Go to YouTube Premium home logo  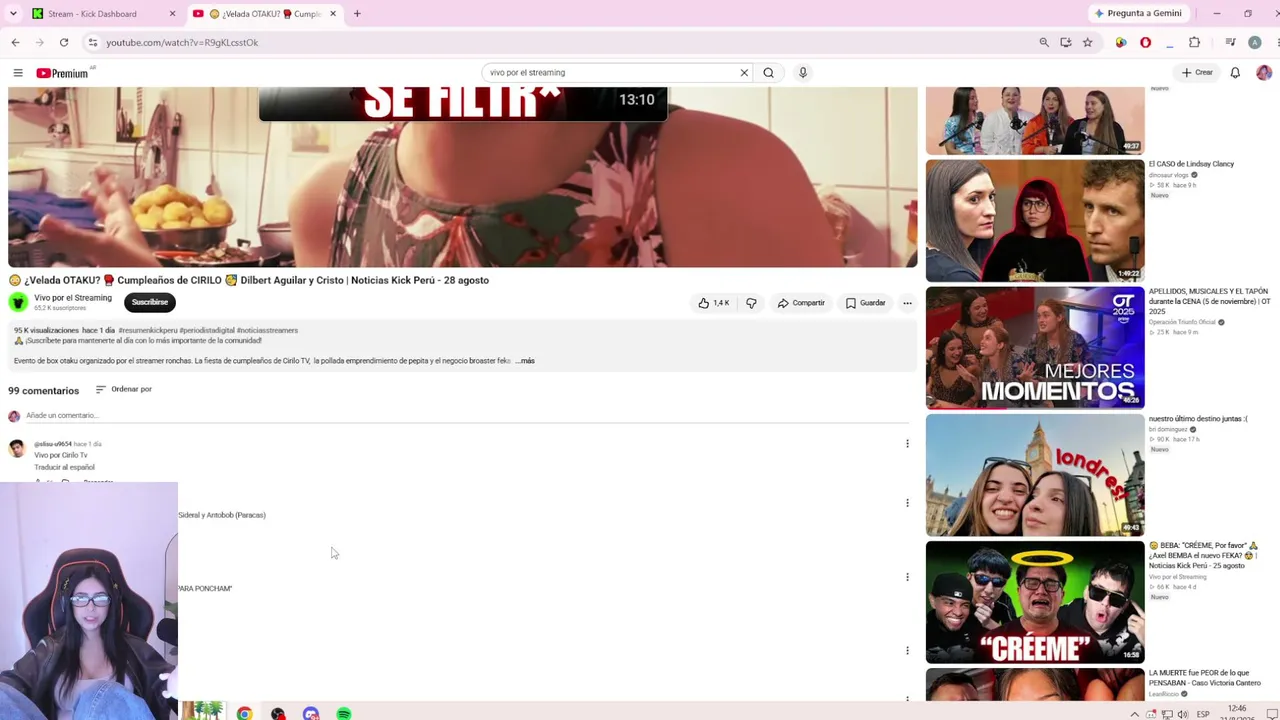[62, 73]
